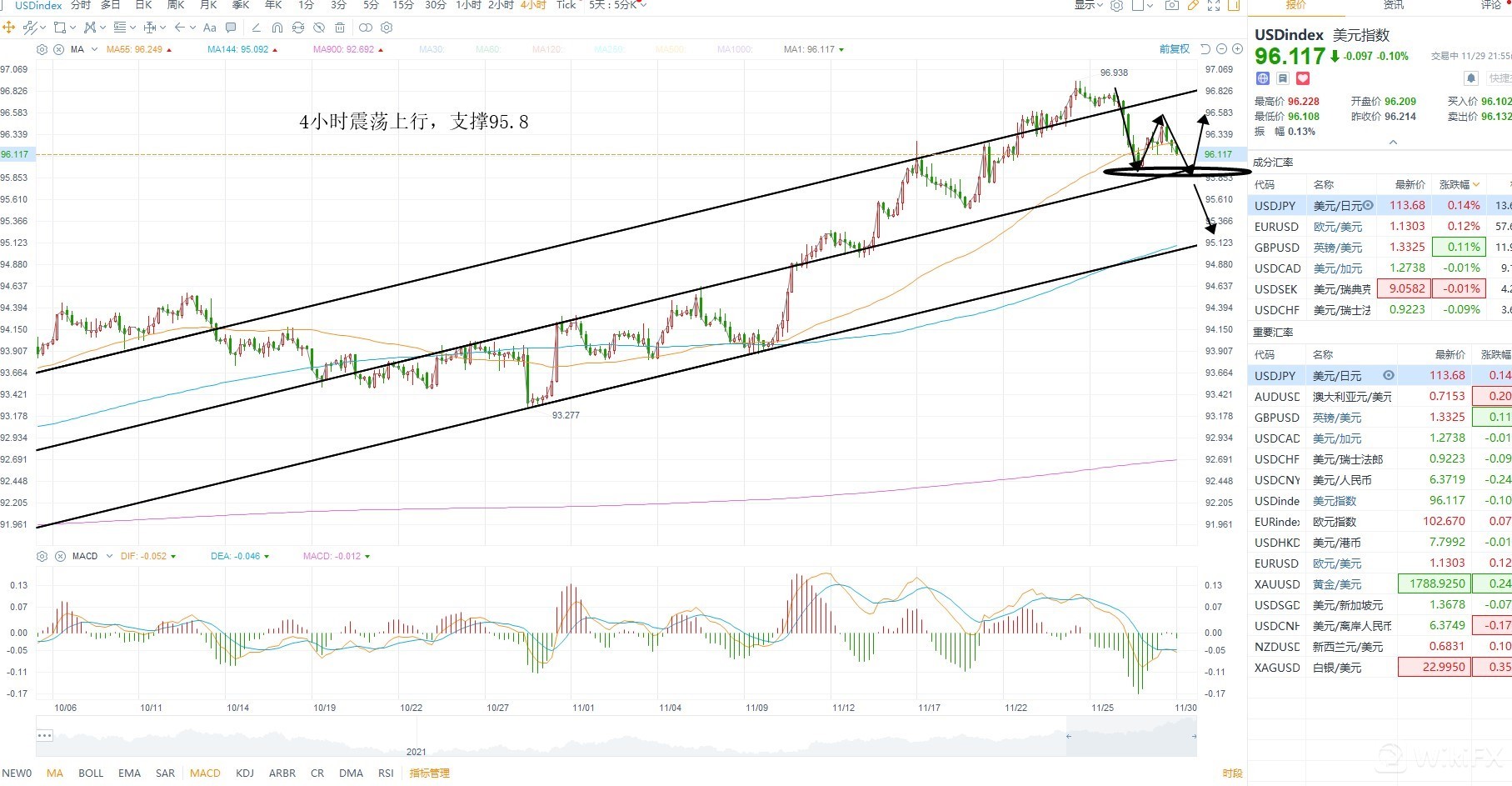Enter fullscreen chart mode
The width and height of the screenshot is (1512, 786).
(1214, 5)
